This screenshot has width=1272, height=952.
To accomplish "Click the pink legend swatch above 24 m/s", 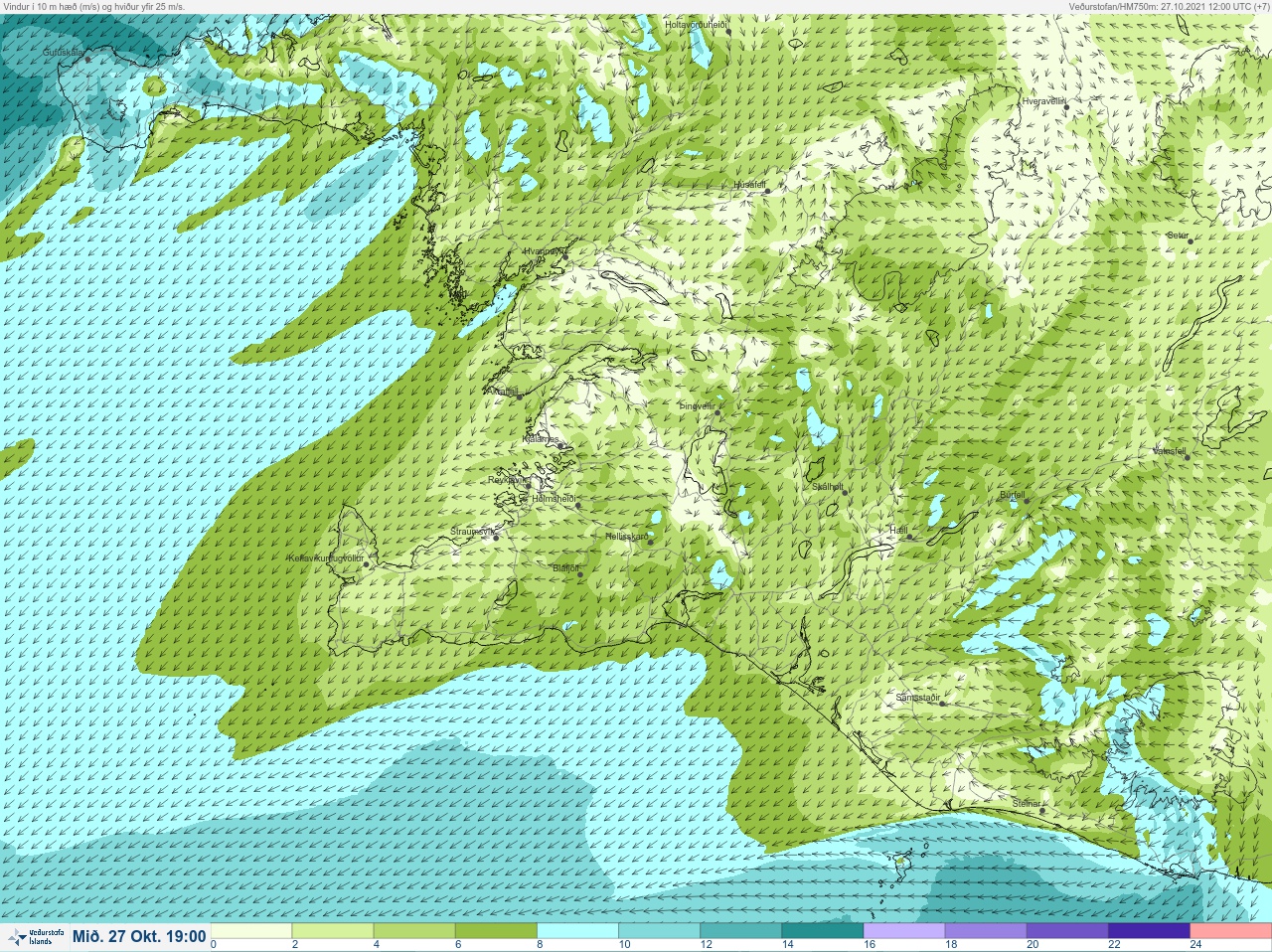I will tap(1231, 930).
